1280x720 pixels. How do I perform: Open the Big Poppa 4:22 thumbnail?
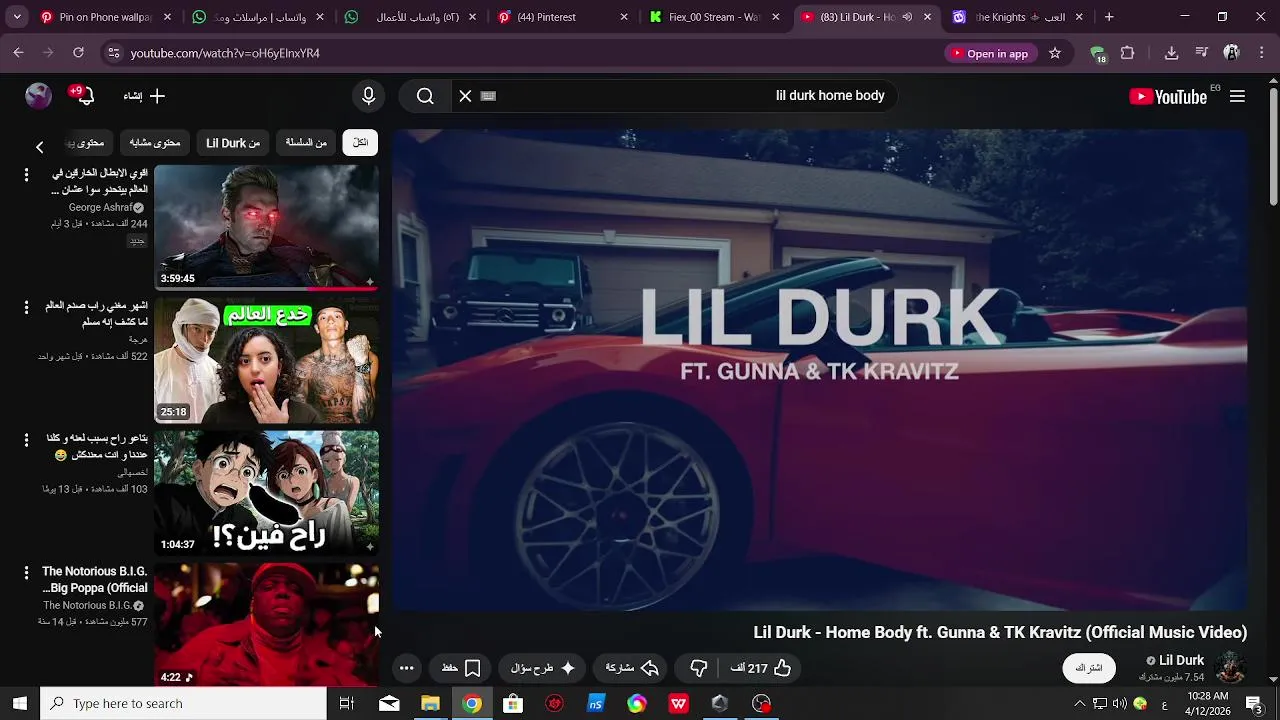pyautogui.click(x=266, y=625)
